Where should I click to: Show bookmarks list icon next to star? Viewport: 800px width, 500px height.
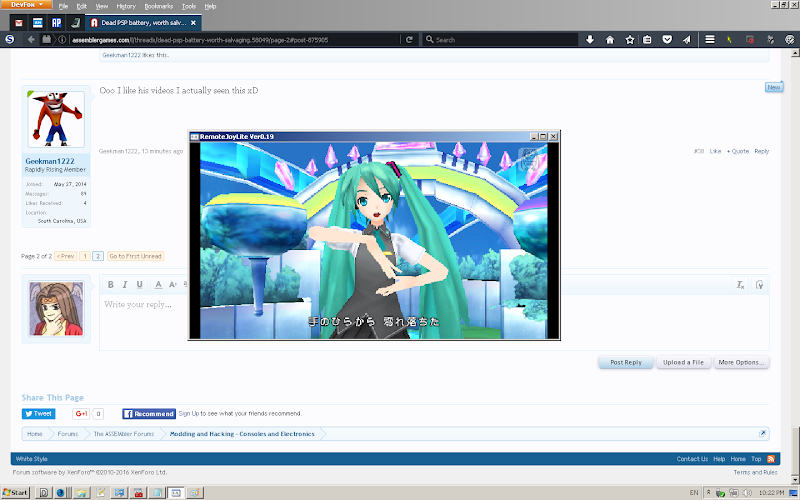(x=647, y=39)
